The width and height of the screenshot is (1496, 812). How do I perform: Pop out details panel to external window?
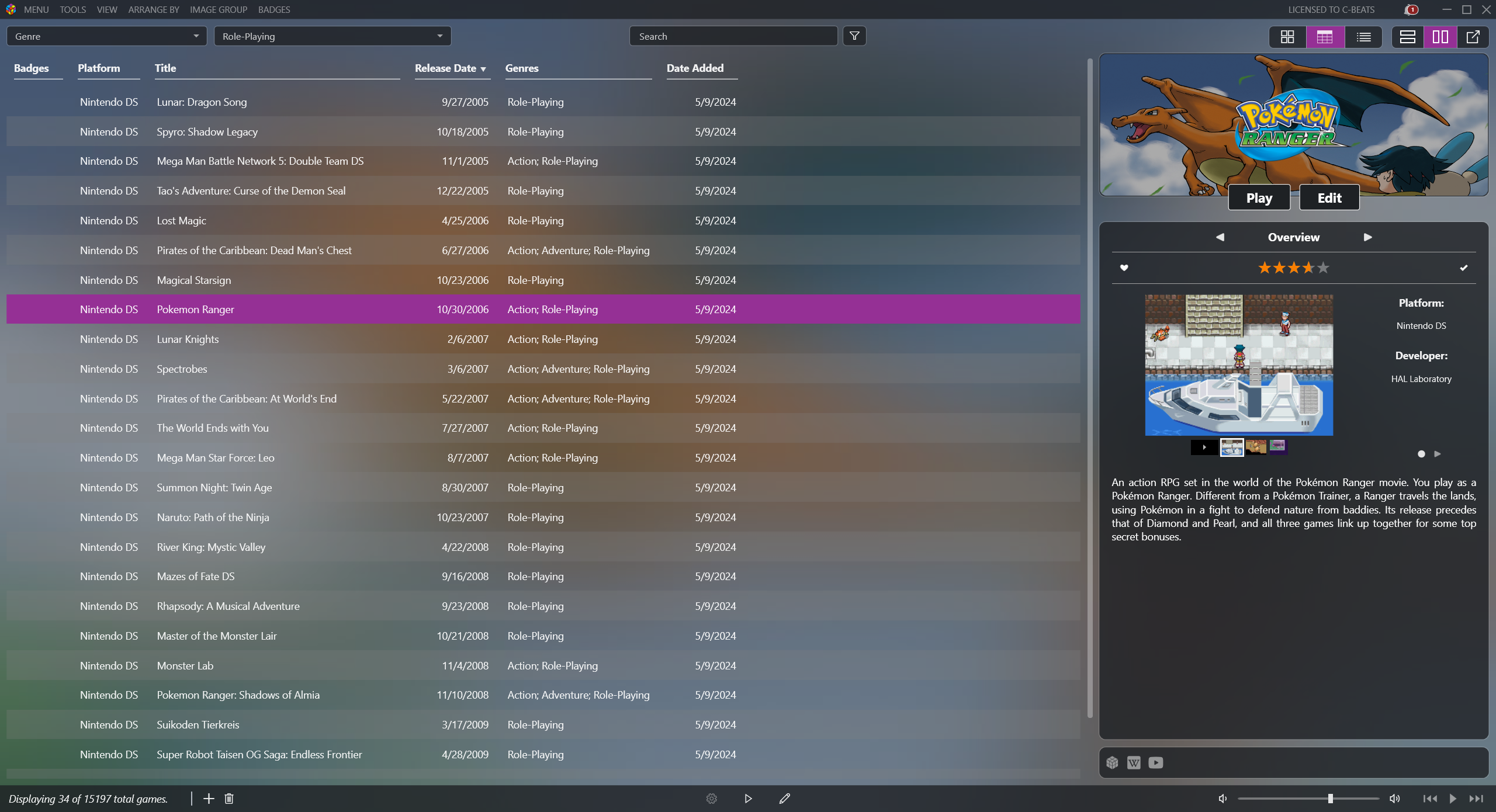click(x=1473, y=37)
